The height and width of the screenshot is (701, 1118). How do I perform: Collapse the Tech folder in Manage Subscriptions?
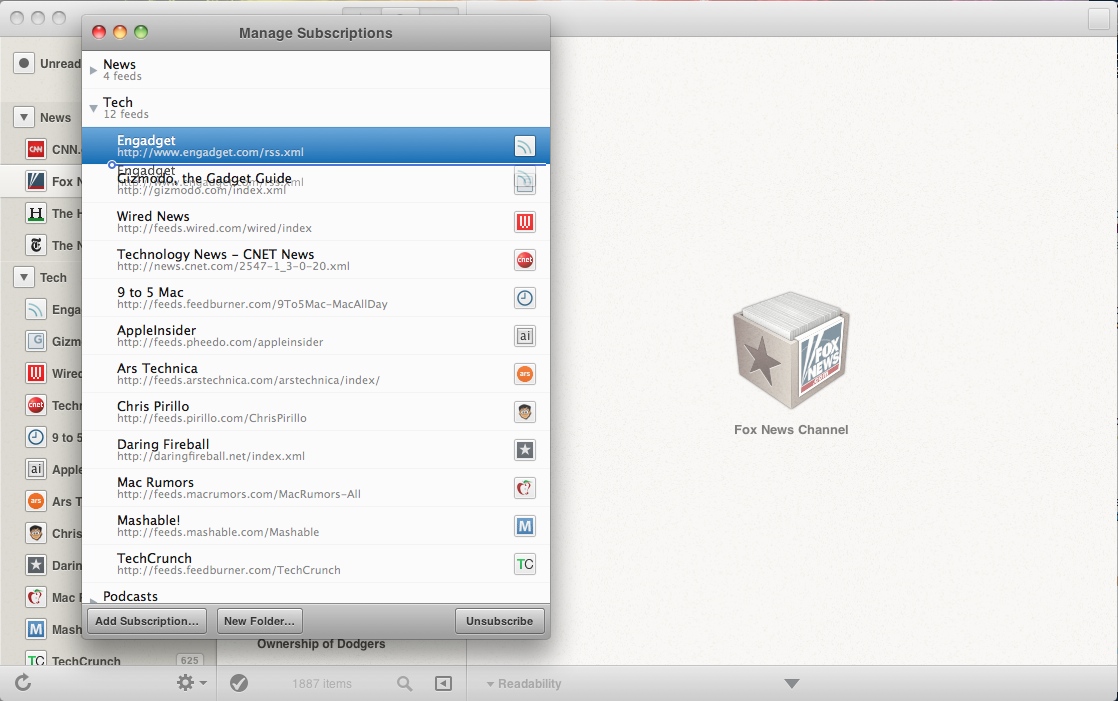coord(93,108)
